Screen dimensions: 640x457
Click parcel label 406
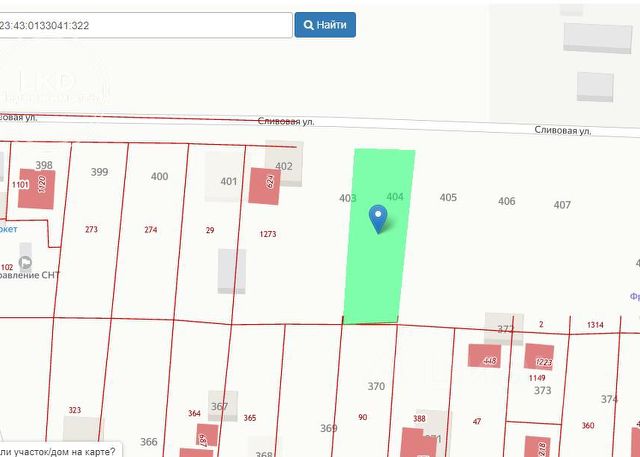coord(507,201)
